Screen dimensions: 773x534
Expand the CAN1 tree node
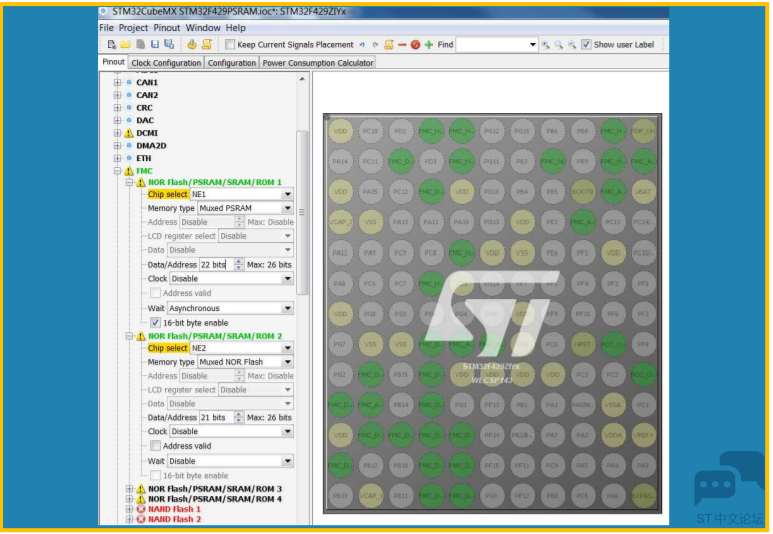[117, 82]
